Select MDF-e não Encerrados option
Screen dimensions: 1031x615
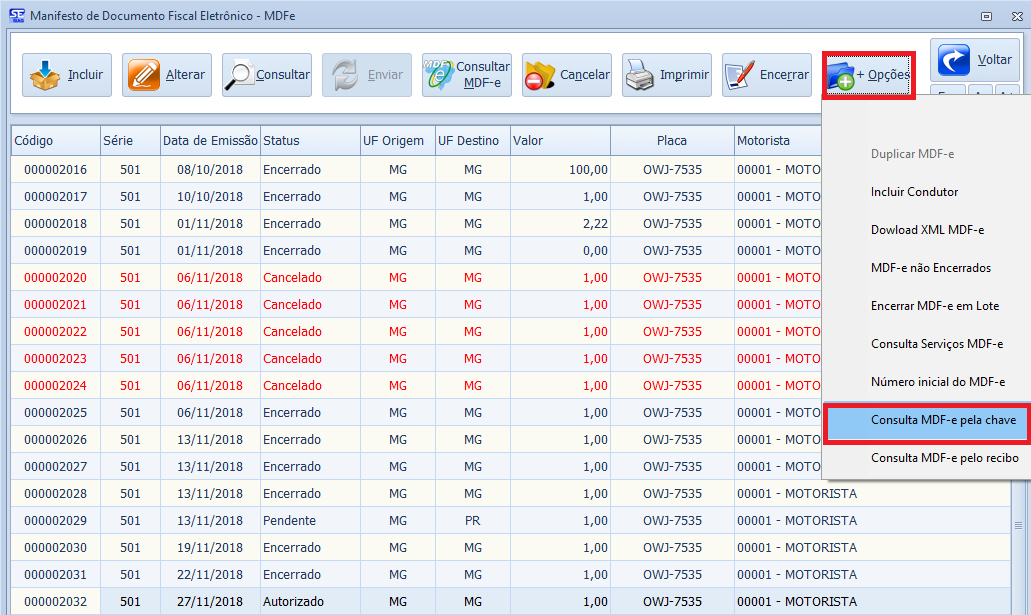coord(930,268)
